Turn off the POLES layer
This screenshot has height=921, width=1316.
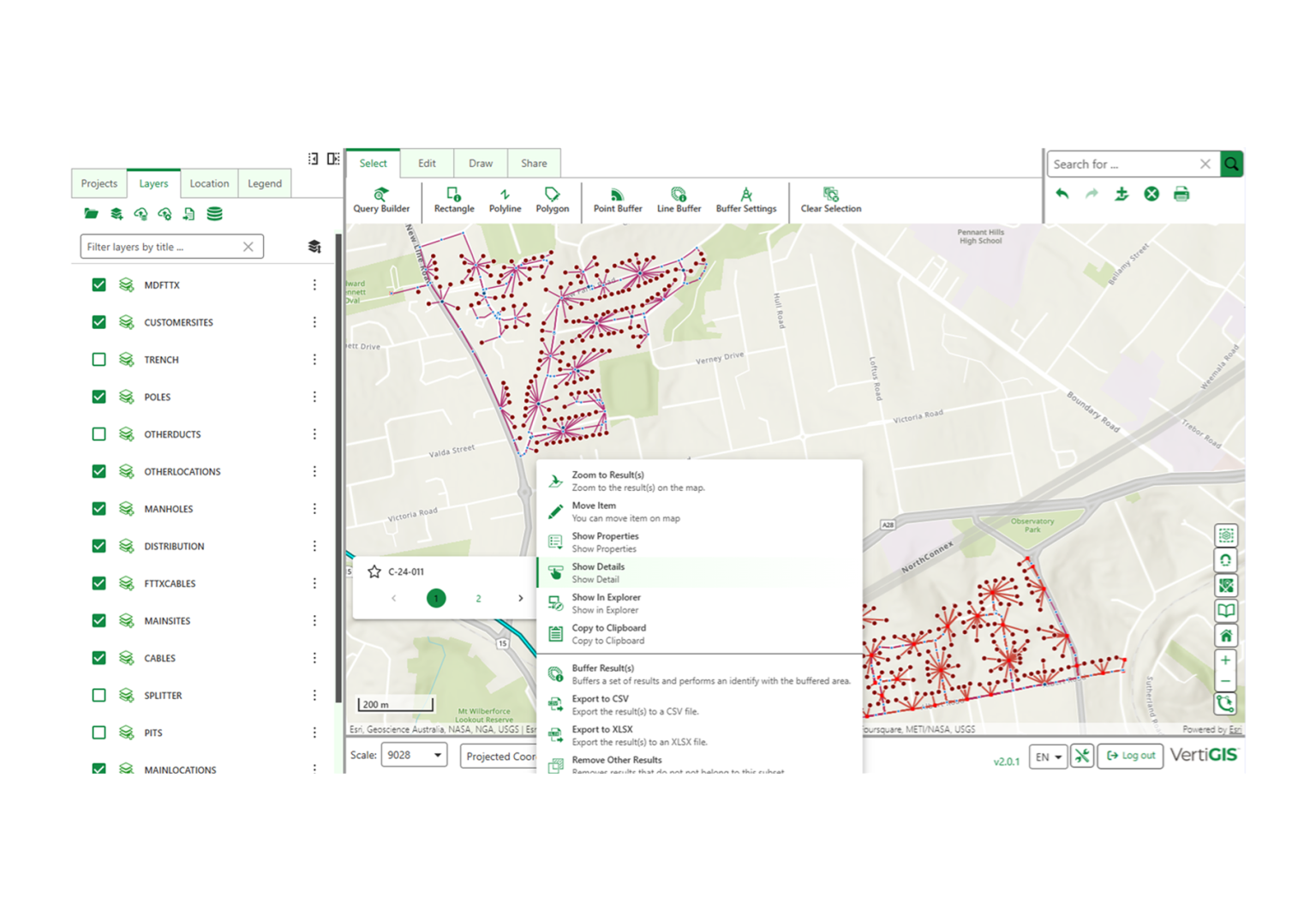[99, 397]
